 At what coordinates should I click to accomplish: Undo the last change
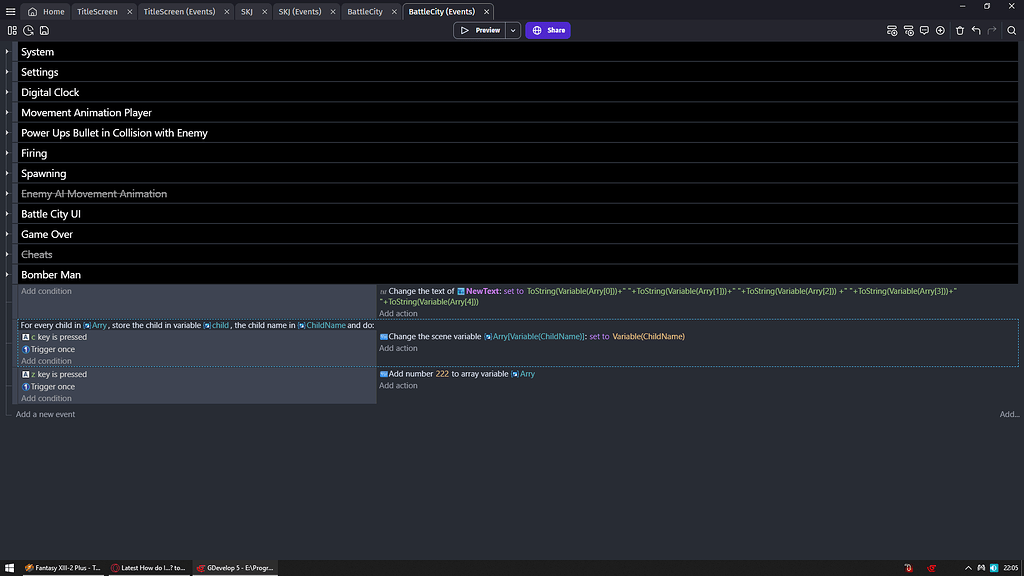click(x=975, y=30)
